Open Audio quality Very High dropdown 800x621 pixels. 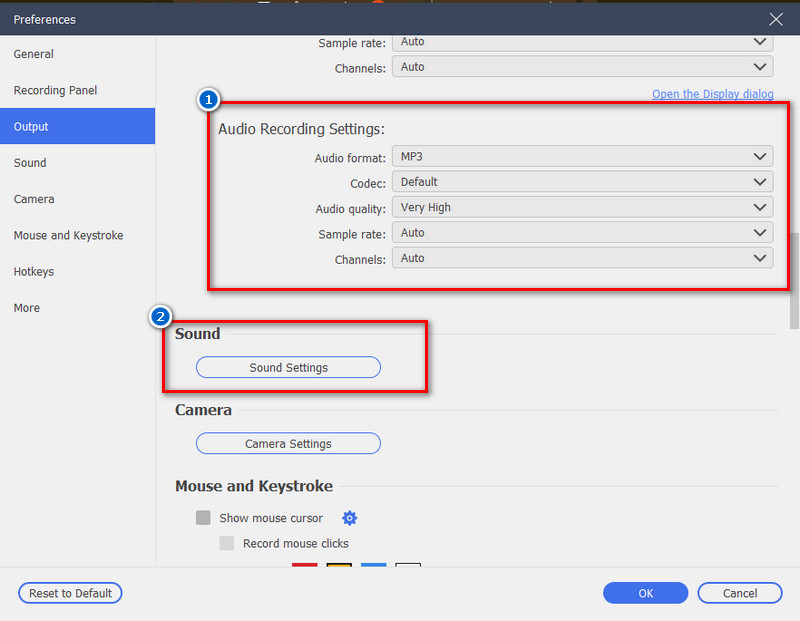click(582, 207)
